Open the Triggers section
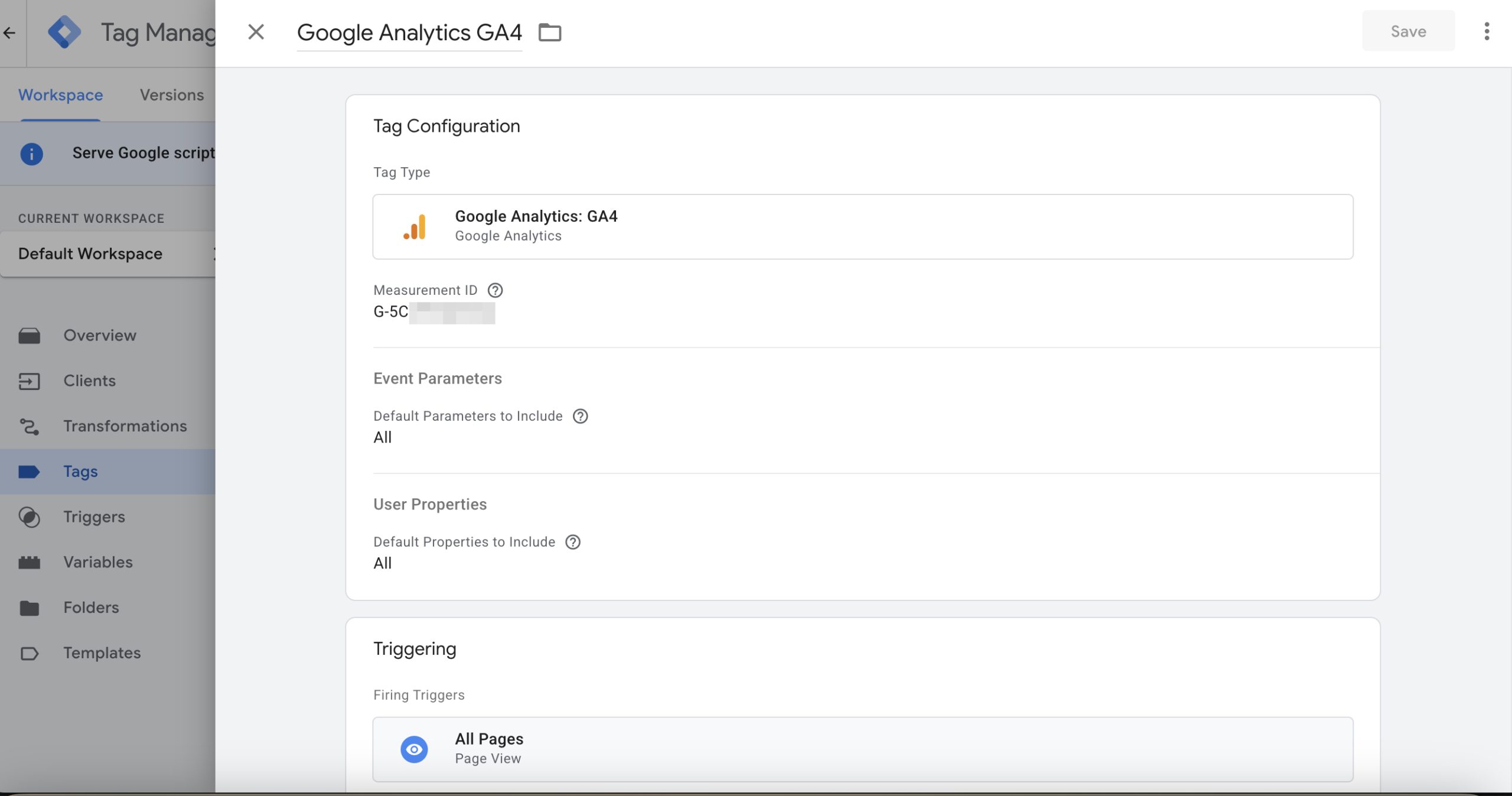1512x796 pixels. 94,516
